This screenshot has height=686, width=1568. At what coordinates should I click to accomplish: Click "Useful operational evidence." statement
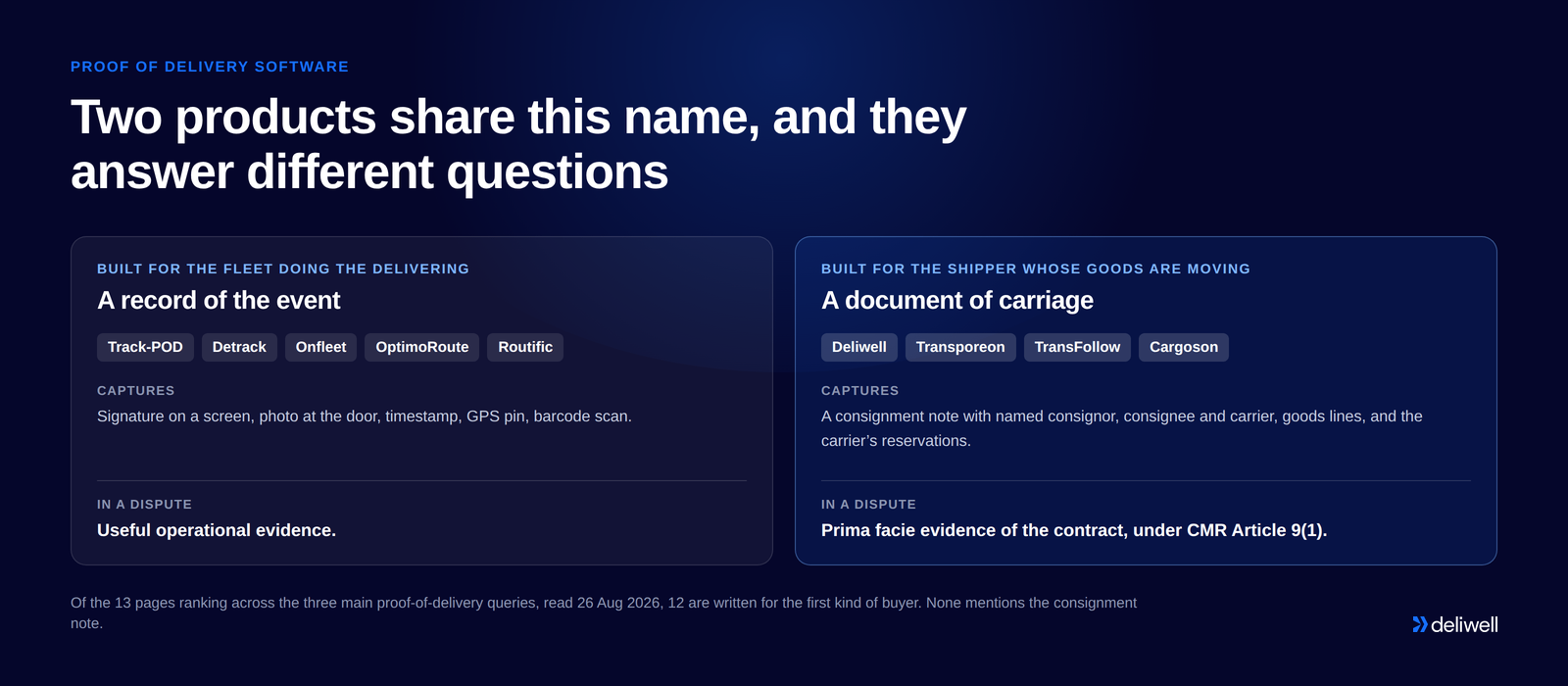[217, 530]
